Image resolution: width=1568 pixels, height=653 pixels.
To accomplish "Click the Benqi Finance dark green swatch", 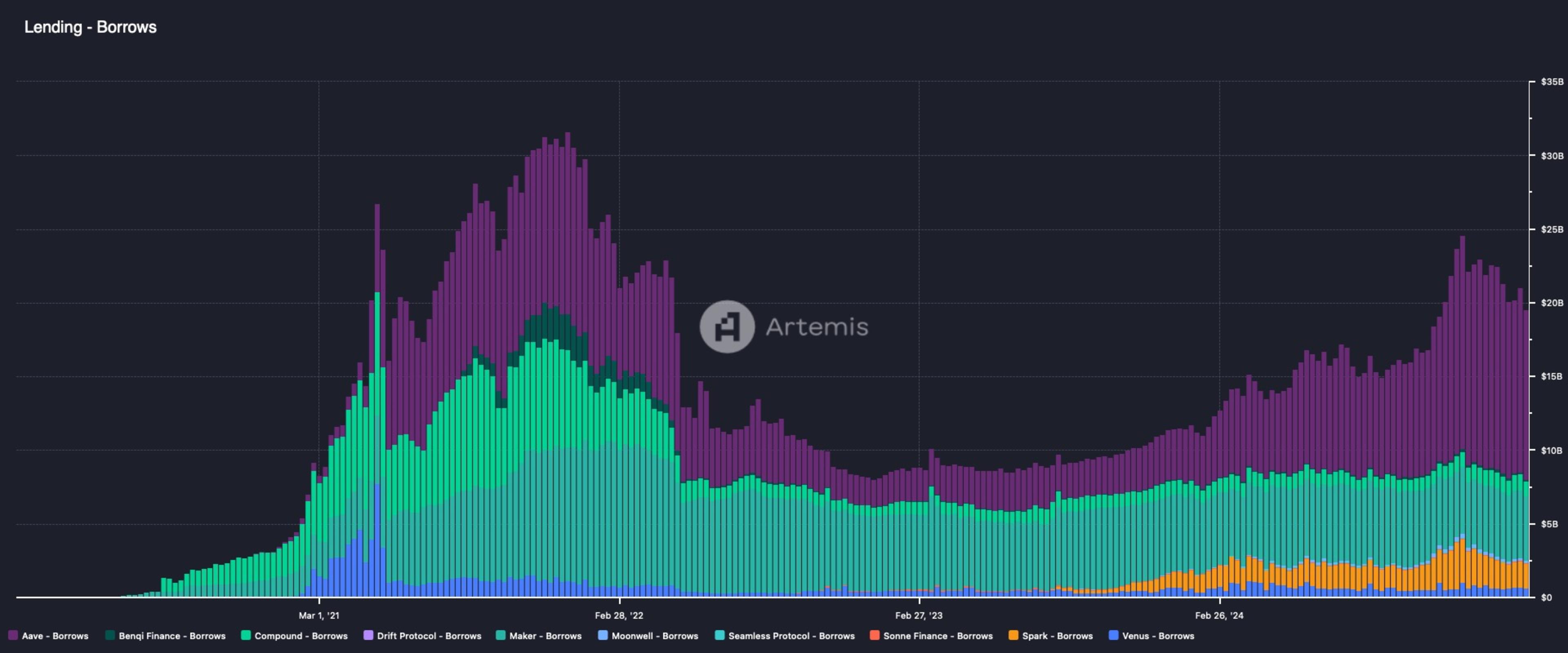I will (110, 635).
